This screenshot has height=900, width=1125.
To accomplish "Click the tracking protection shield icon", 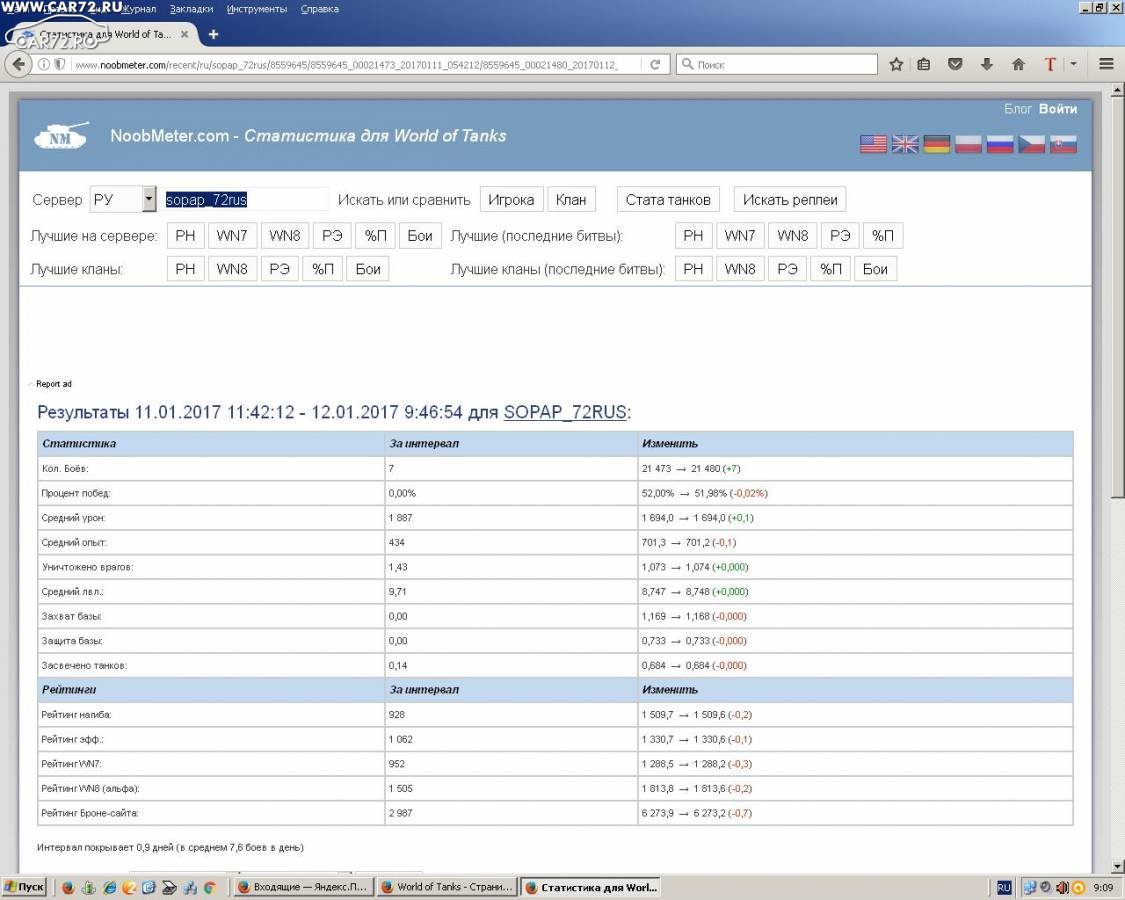I will tap(60, 65).
